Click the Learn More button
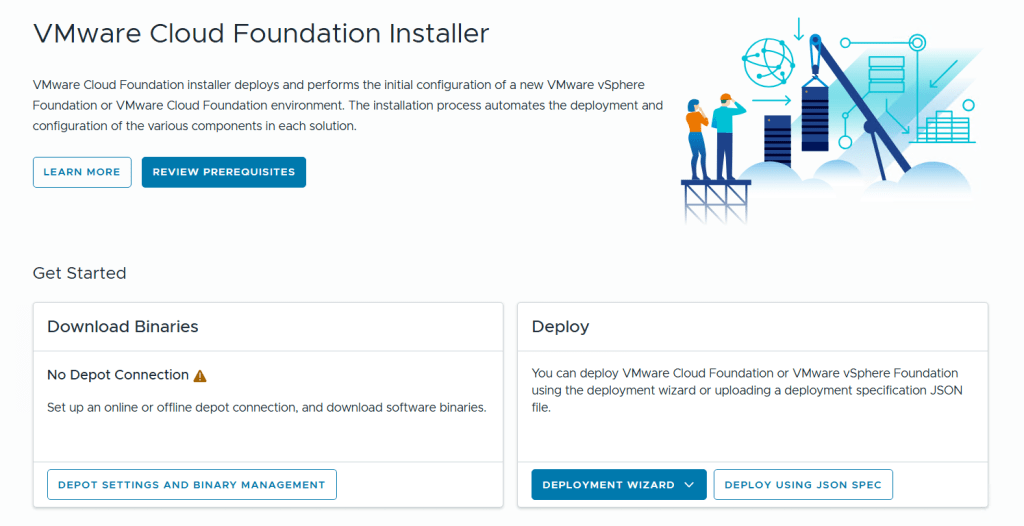 (x=82, y=172)
